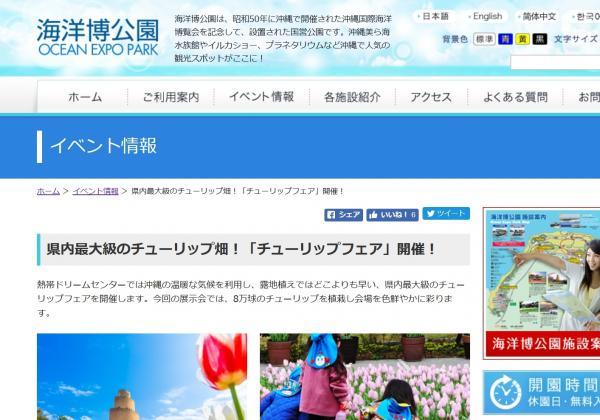Open the ご利用案内 navigation item
The width and height of the screenshot is (600, 420).
pyautogui.click(x=171, y=97)
